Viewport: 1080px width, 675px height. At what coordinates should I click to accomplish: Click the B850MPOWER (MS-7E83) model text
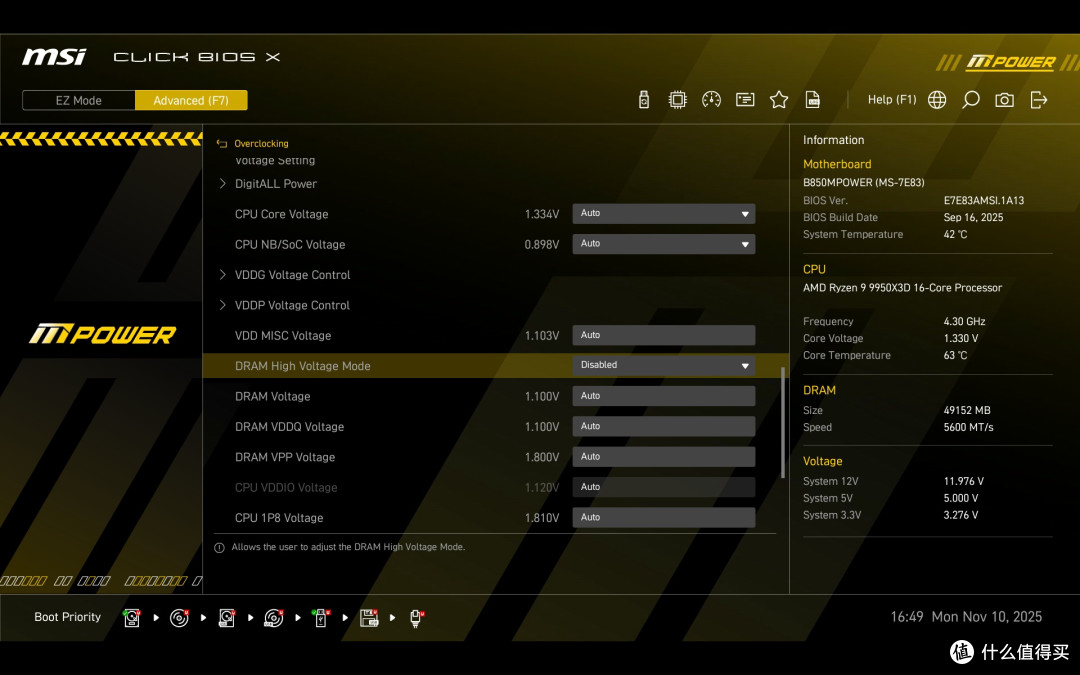[x=864, y=183]
